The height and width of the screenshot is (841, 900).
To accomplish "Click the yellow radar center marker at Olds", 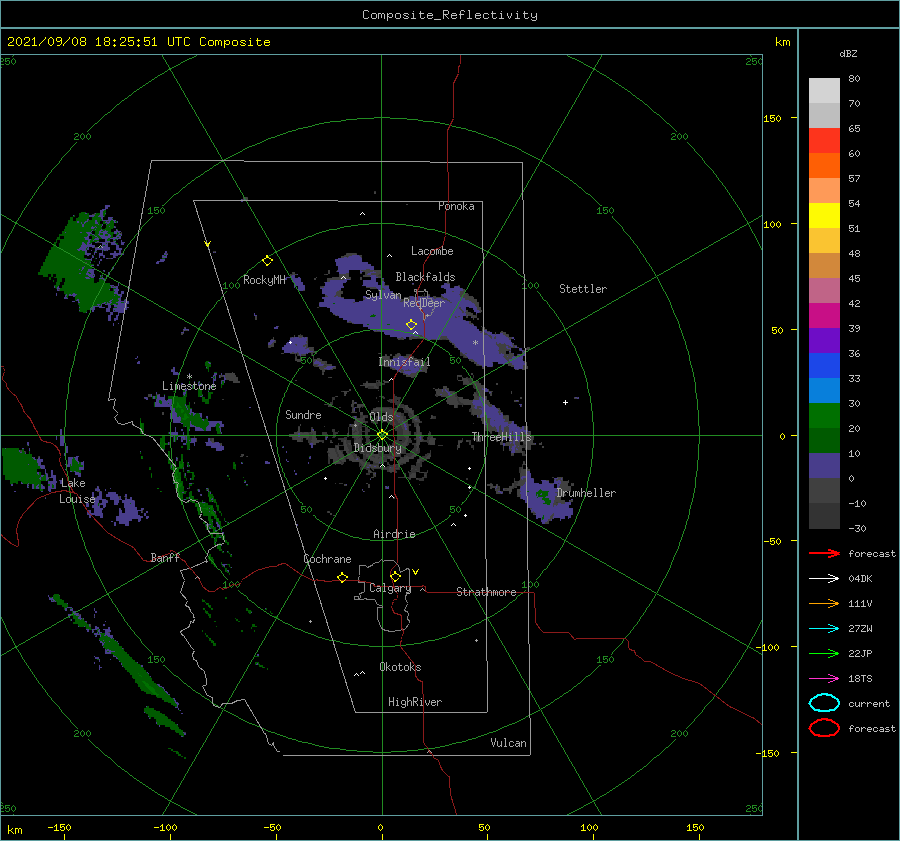I will (x=382, y=435).
